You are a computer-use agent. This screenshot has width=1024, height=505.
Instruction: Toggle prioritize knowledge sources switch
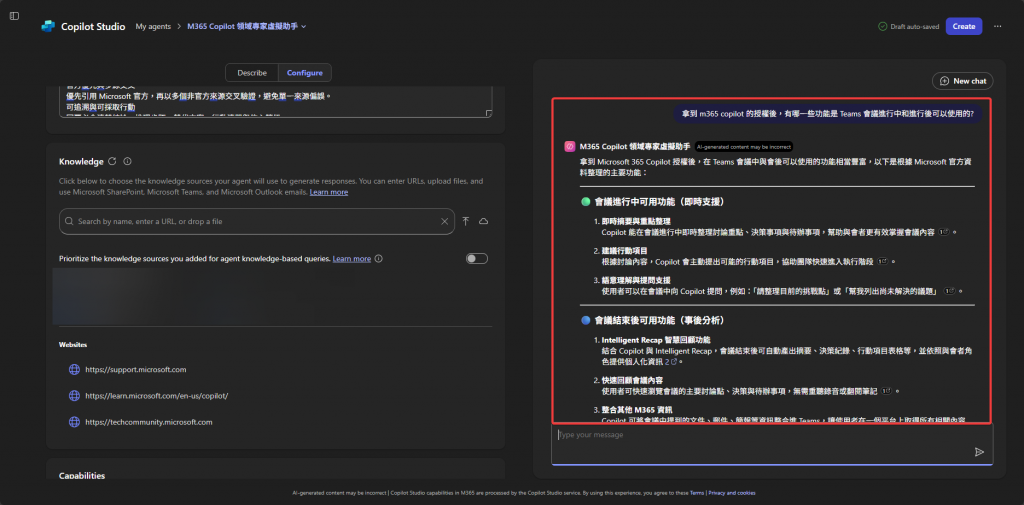click(x=477, y=259)
